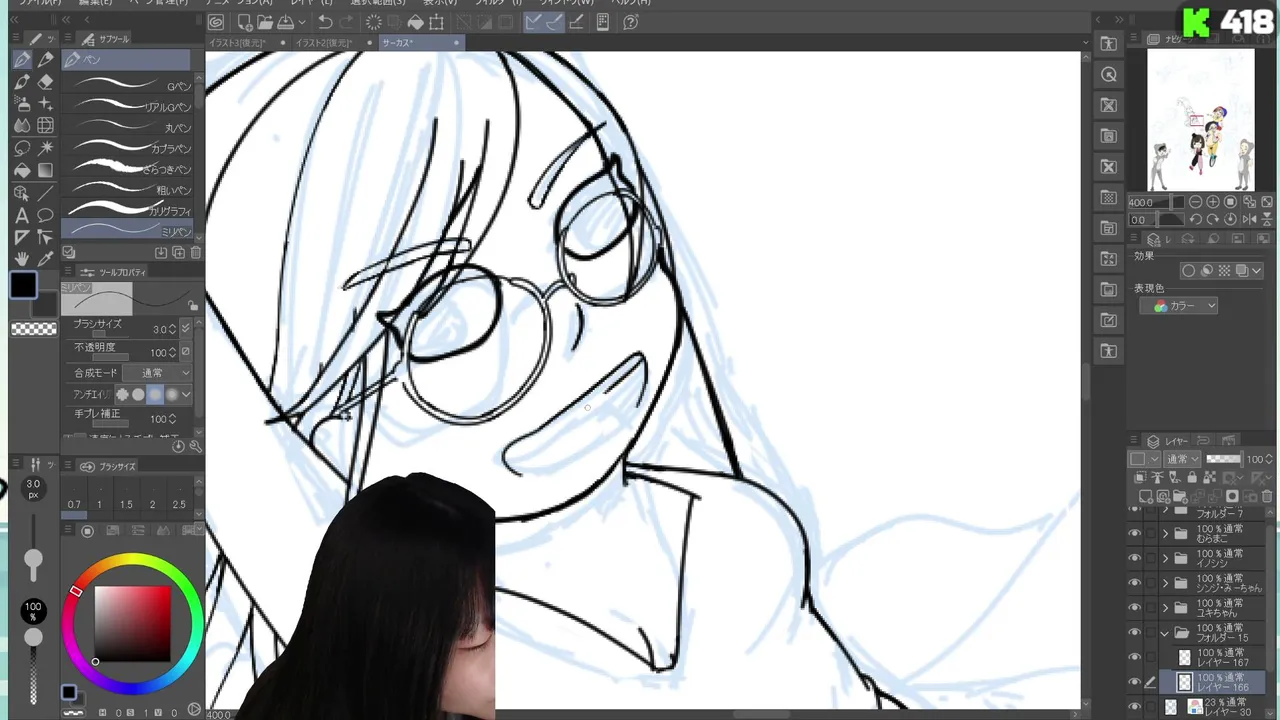Click the Open file folder icon

(x=265, y=22)
